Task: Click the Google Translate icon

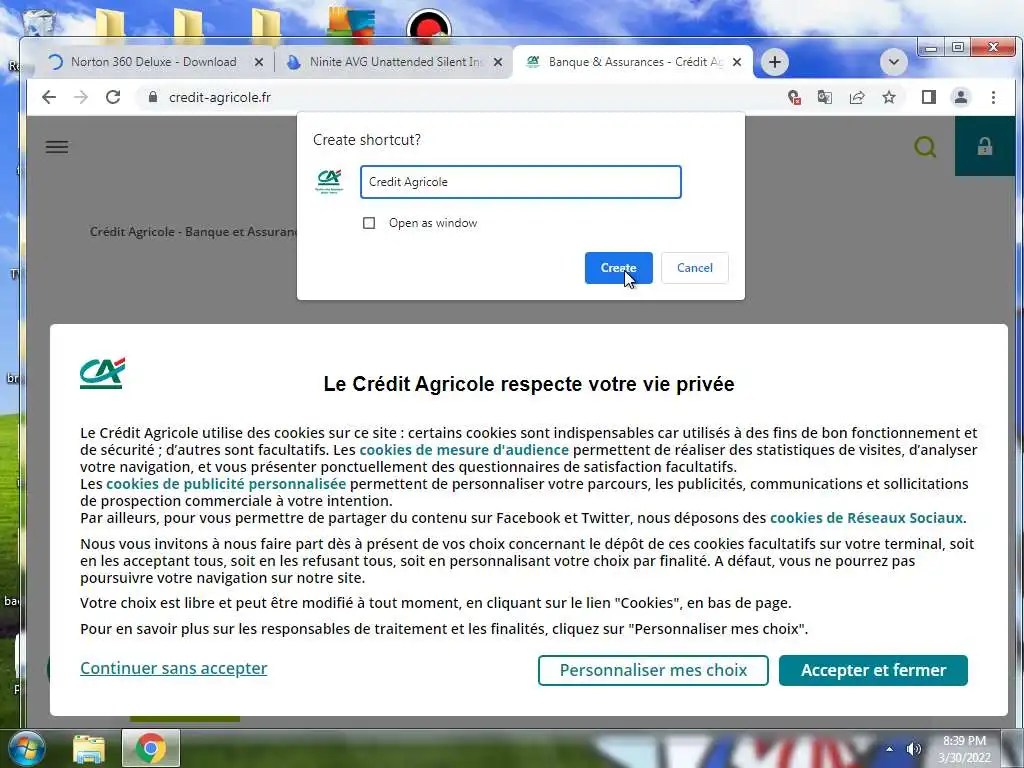Action: coord(825,97)
